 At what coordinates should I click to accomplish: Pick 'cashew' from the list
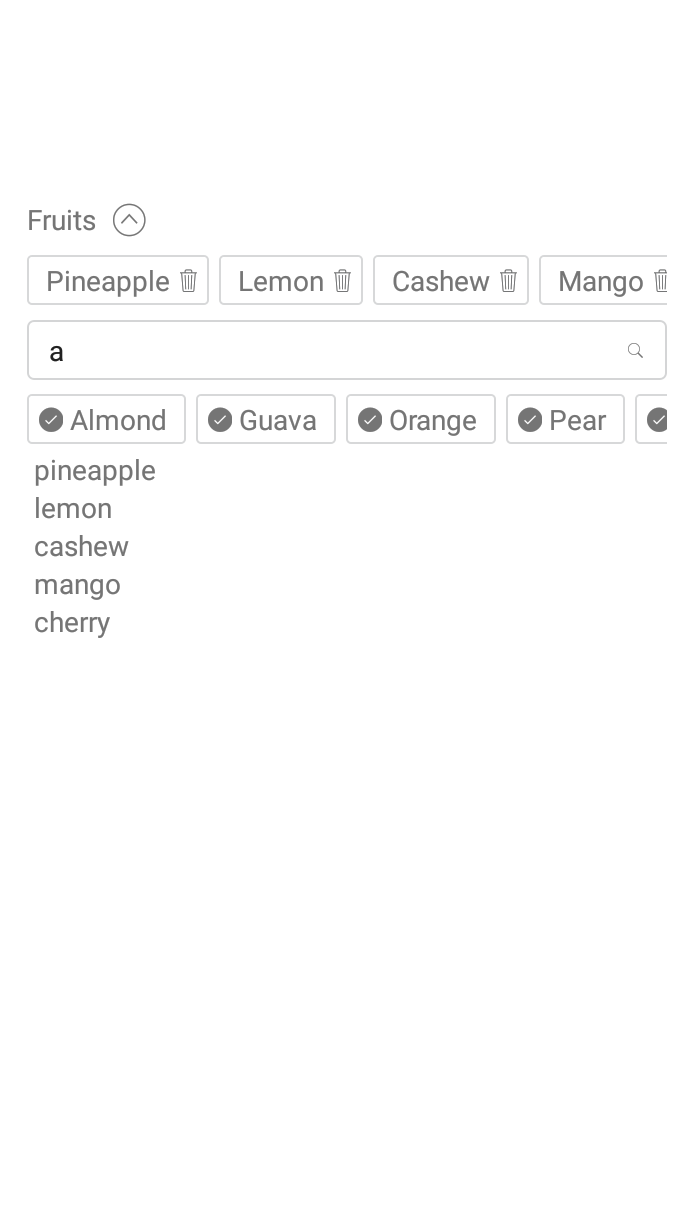81,547
